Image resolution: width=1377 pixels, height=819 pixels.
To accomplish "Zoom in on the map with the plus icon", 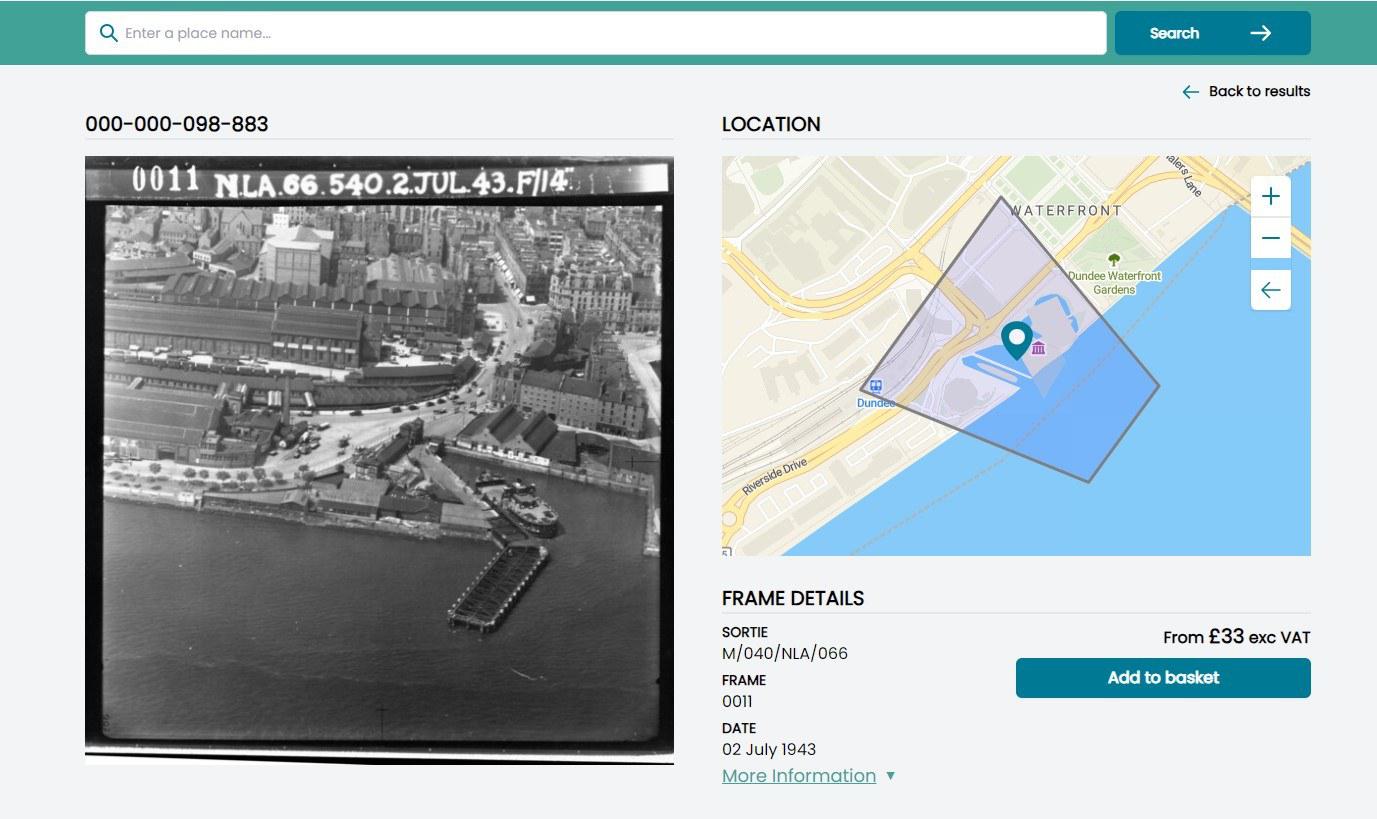I will click(1270, 196).
